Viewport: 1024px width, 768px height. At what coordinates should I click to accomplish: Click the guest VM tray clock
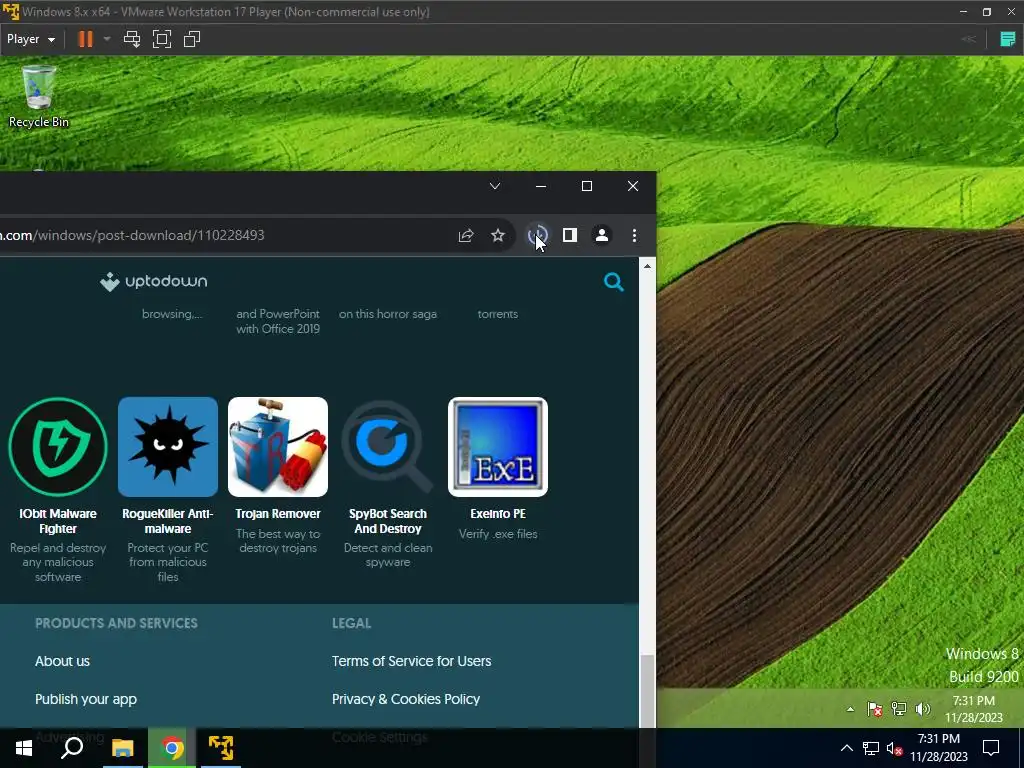[973, 709]
